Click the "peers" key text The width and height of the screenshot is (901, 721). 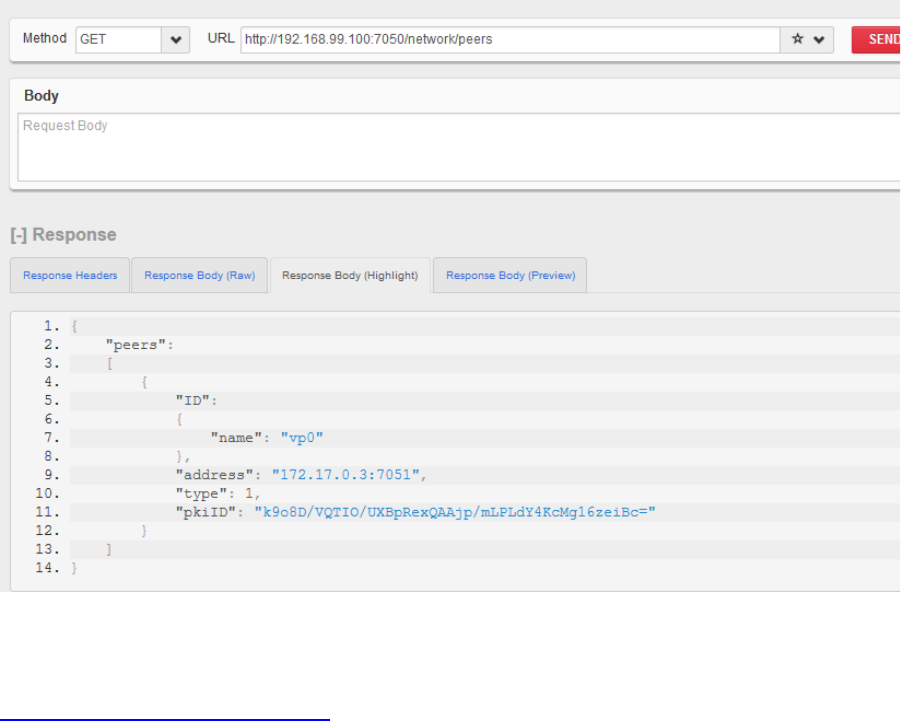pos(136,345)
